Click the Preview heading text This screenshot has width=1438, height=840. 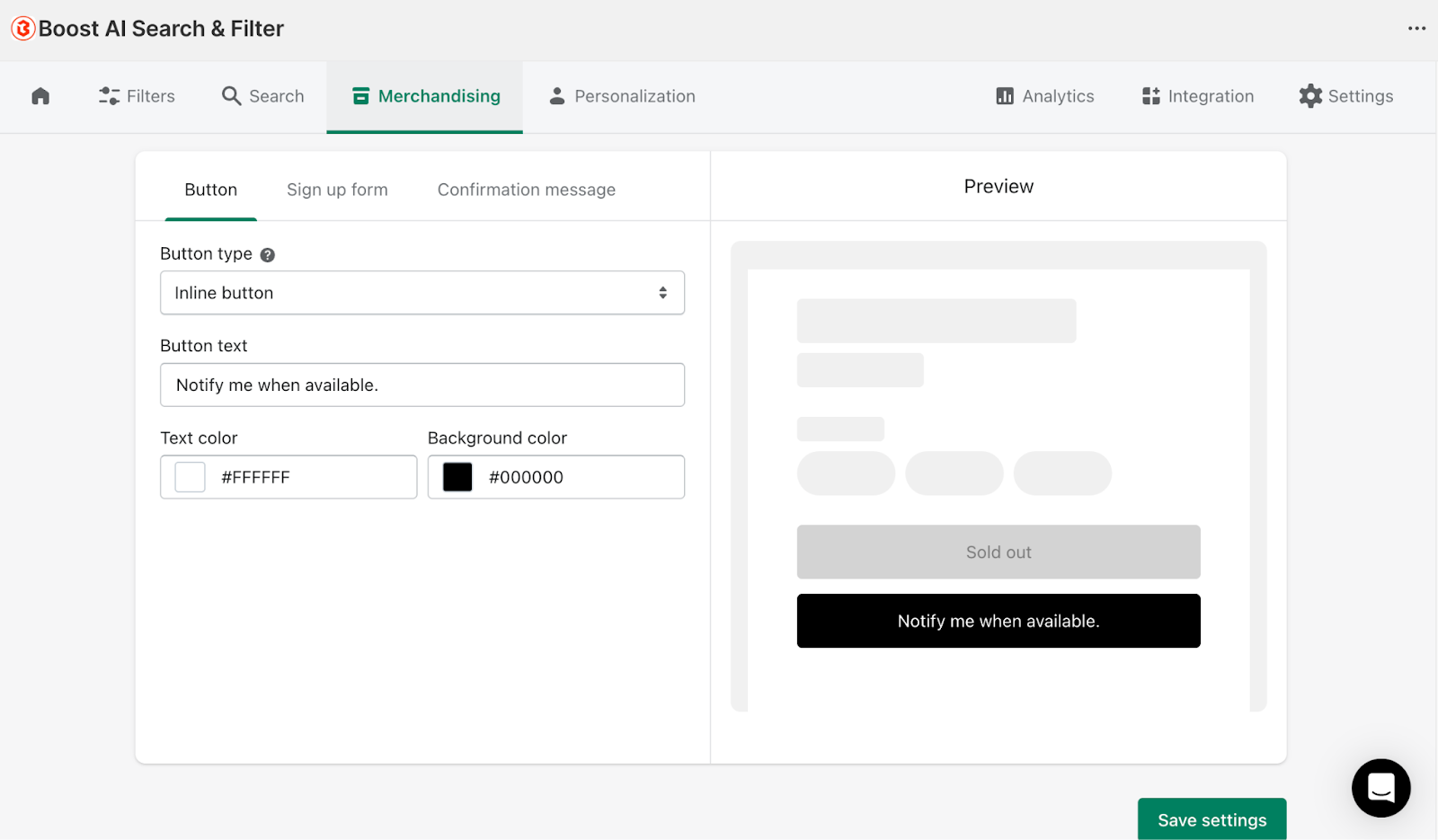click(x=999, y=186)
